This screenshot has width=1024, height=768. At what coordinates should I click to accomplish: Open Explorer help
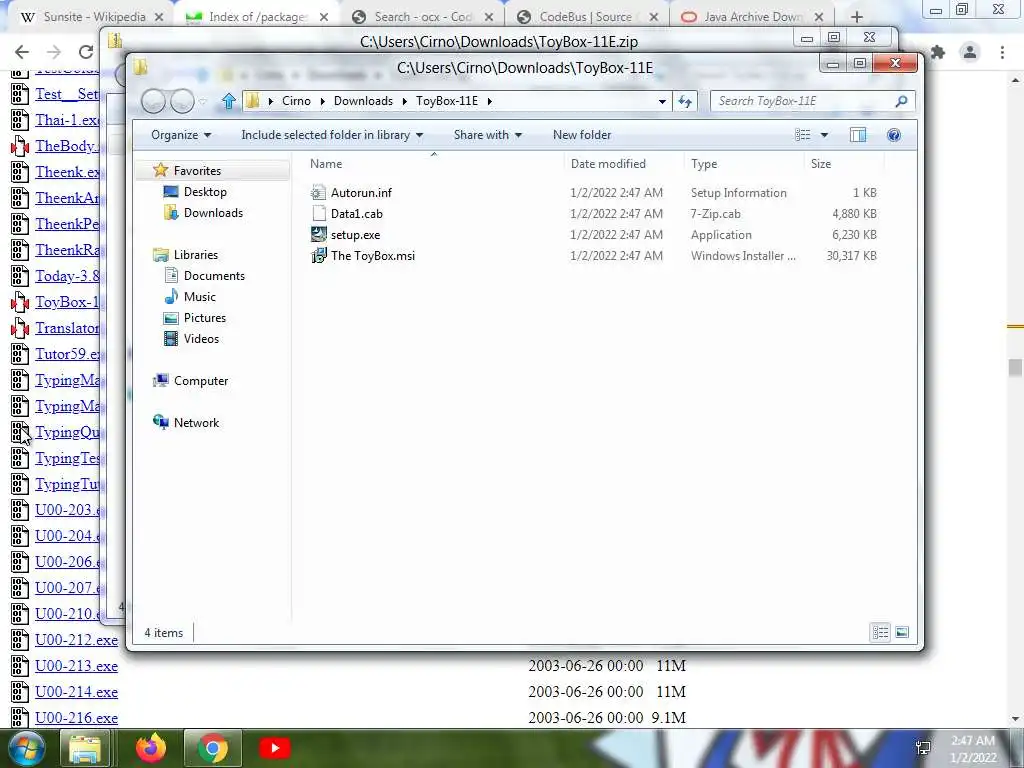tap(893, 135)
